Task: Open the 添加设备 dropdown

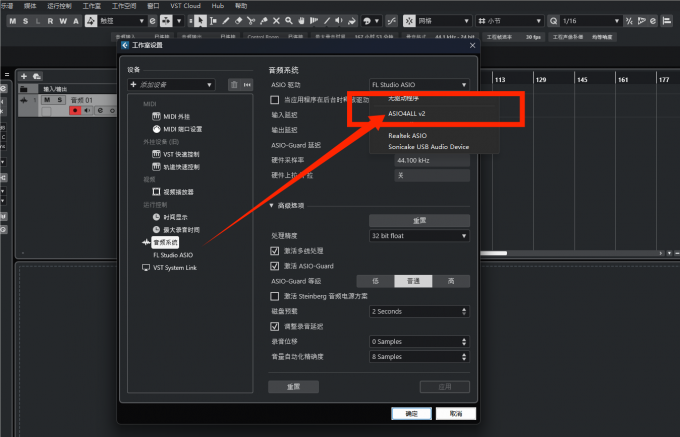Action: tap(172, 85)
